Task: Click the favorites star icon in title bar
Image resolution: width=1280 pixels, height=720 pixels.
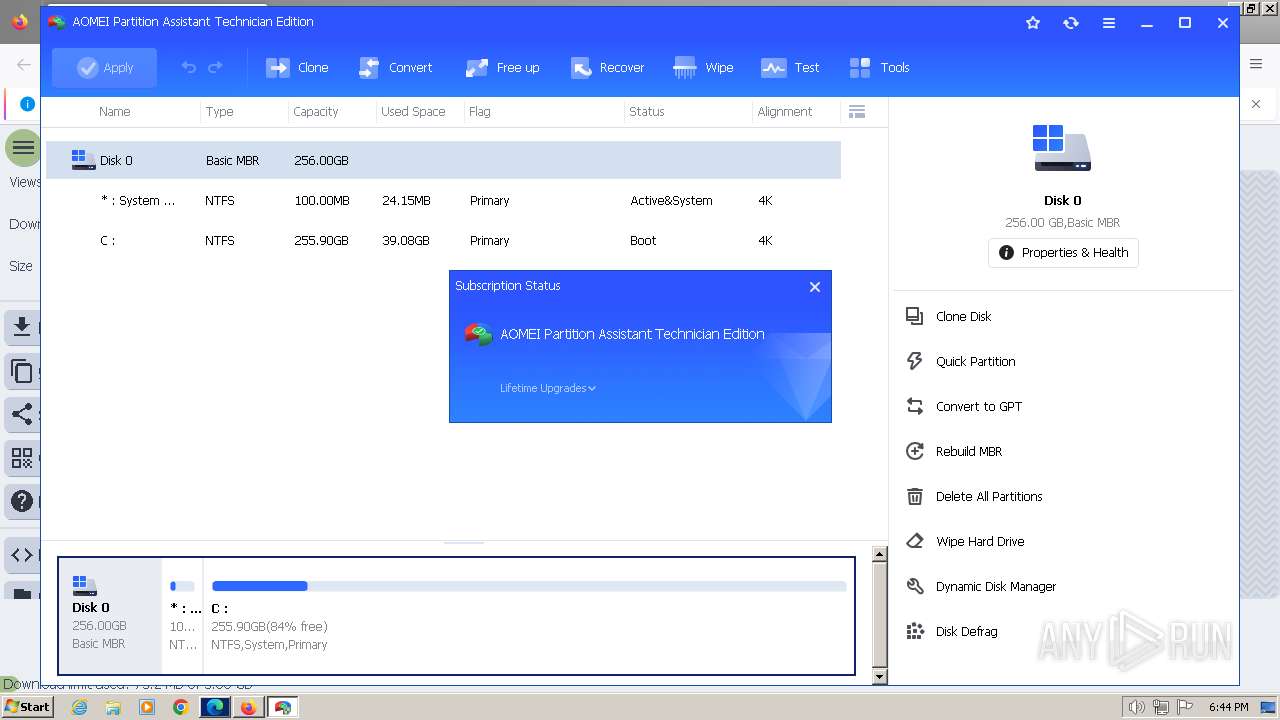Action: (x=1033, y=23)
